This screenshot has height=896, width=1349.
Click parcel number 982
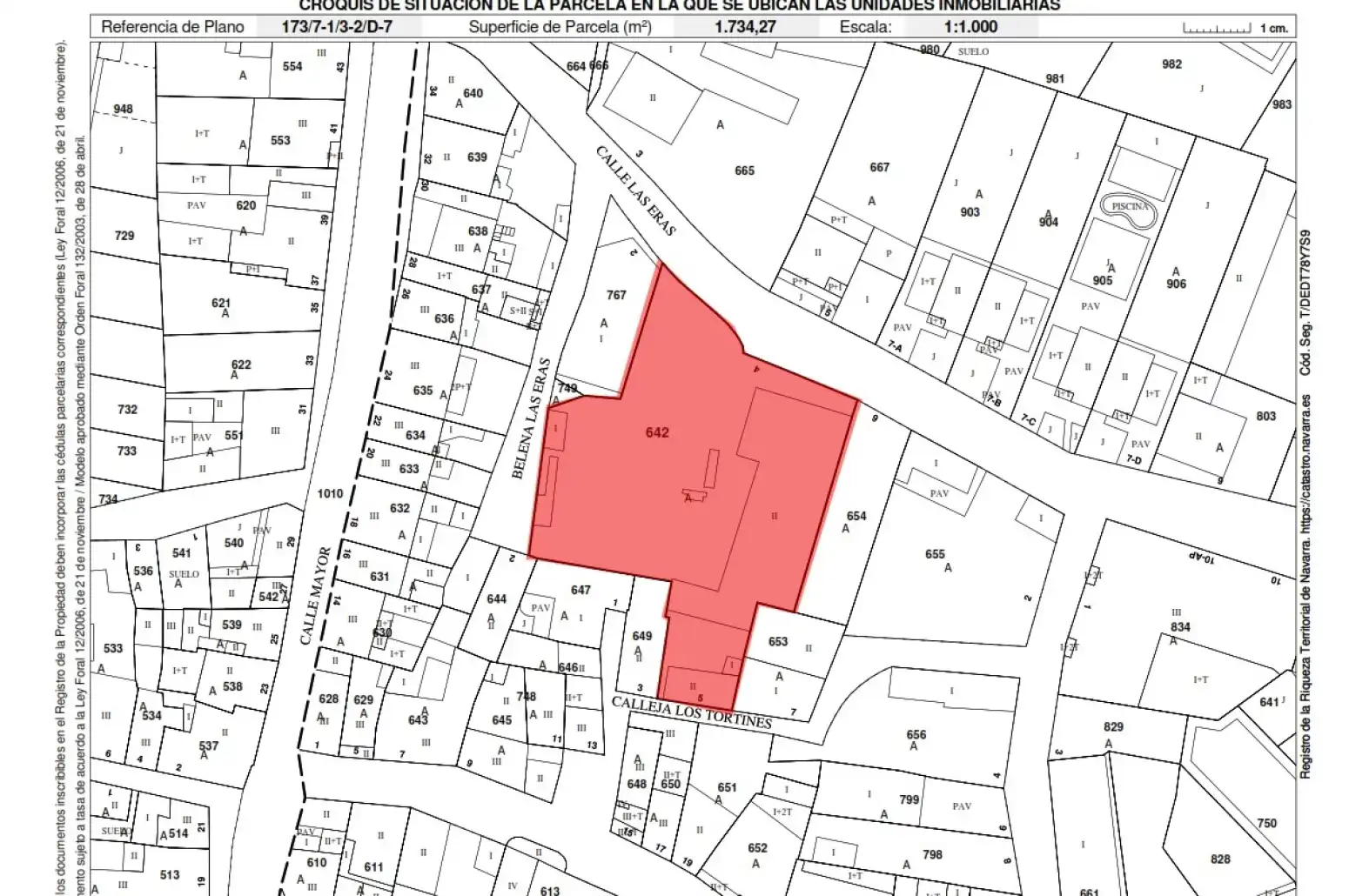1171,64
